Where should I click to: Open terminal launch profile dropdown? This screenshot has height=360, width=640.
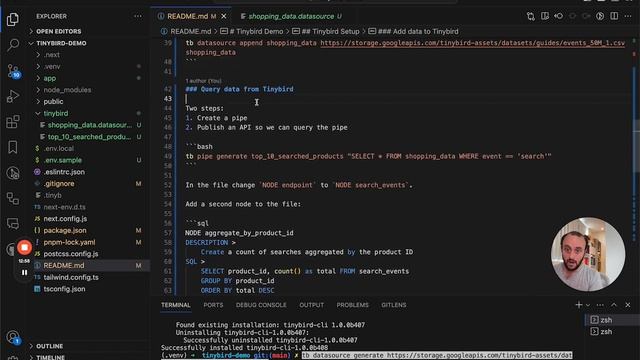588,305
